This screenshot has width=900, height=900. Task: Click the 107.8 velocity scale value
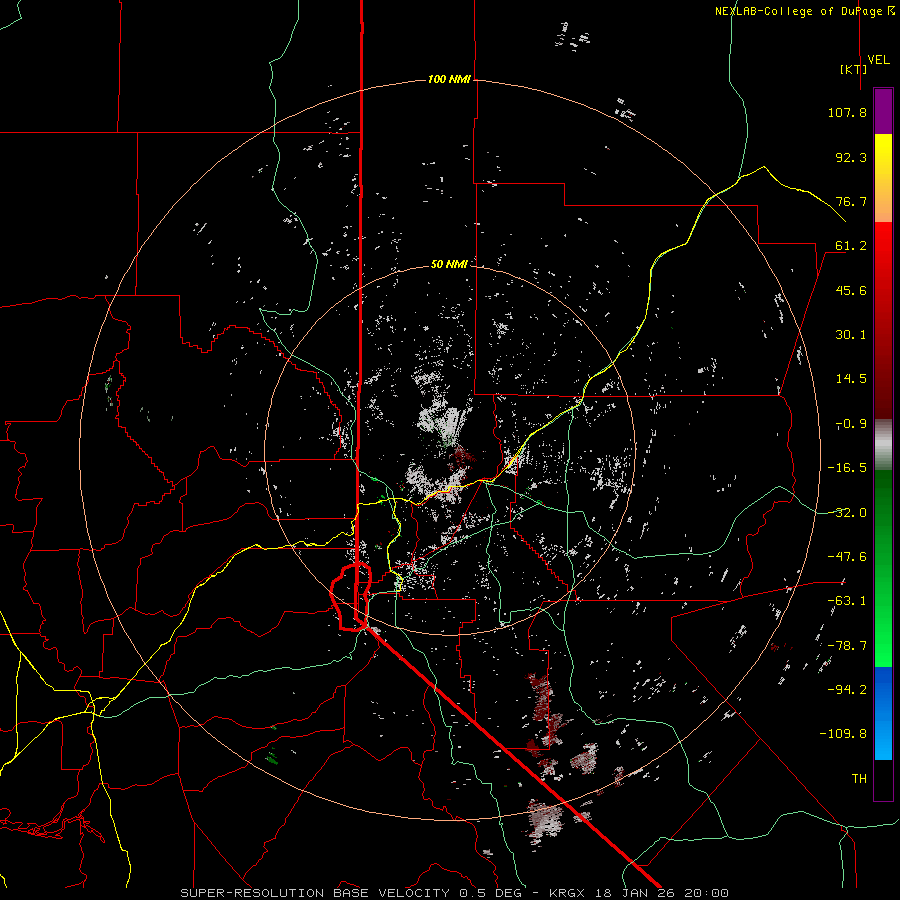pyautogui.click(x=847, y=112)
